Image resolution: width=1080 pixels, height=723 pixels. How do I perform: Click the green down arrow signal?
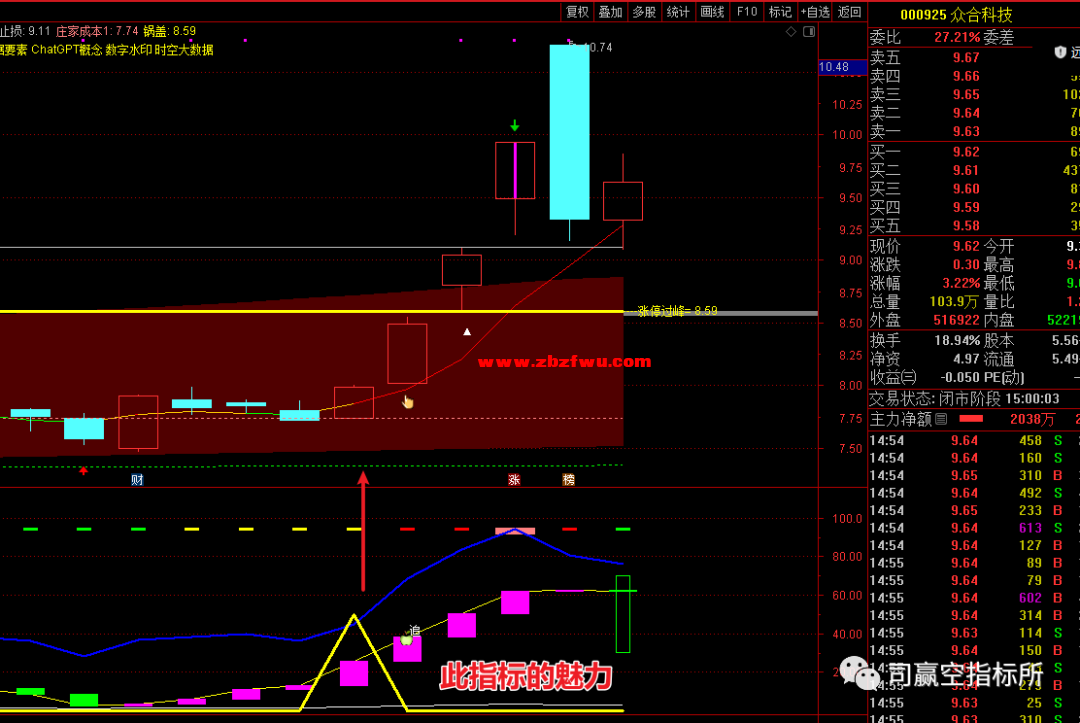click(x=515, y=126)
